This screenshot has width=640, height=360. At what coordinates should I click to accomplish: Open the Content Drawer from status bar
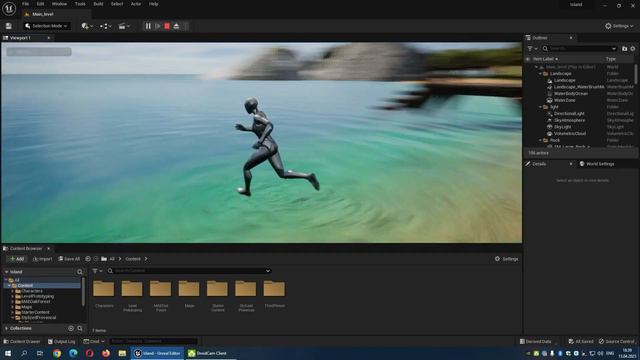tap(22, 342)
